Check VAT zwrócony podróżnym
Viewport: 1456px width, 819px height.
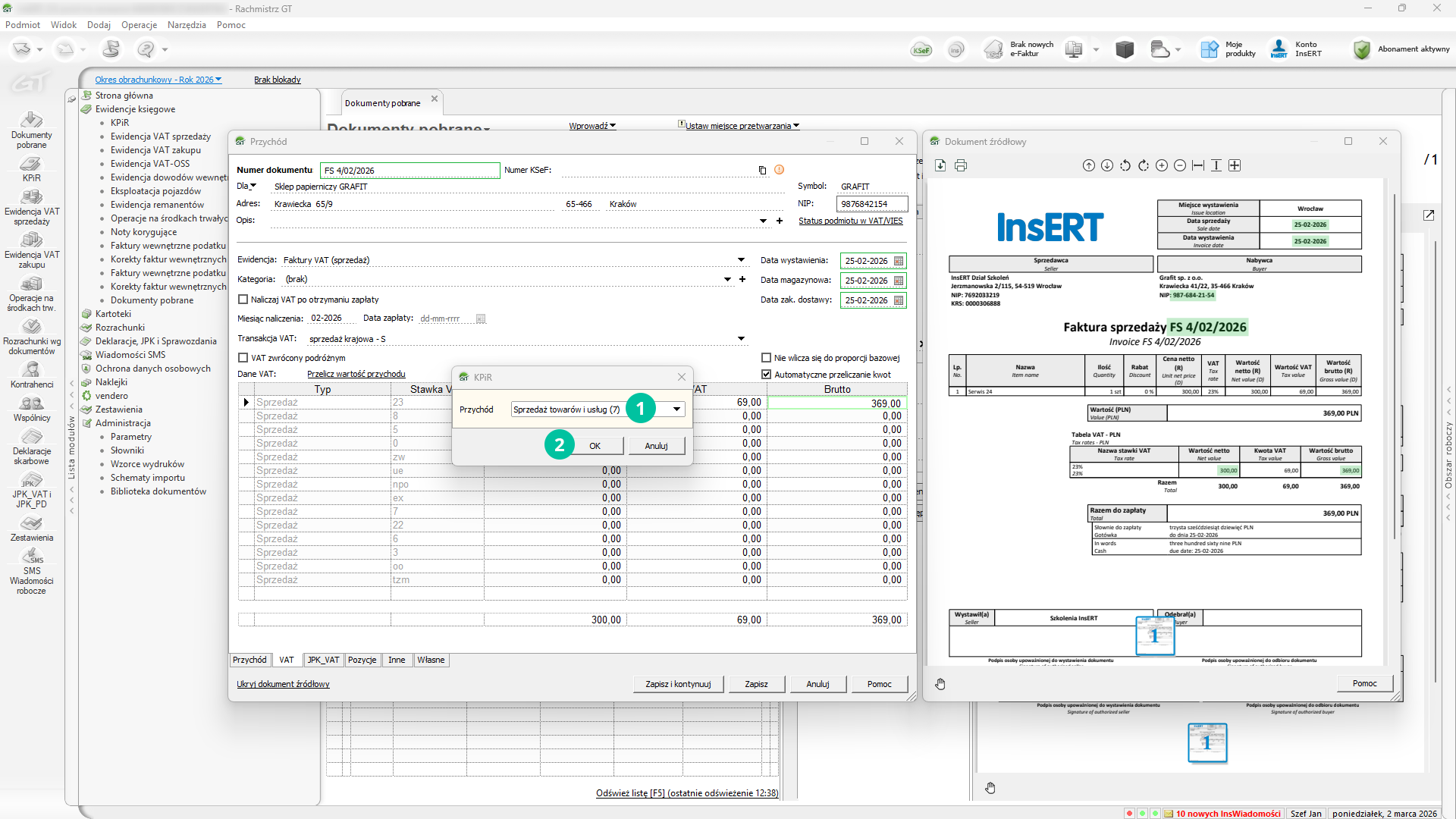[x=243, y=358]
